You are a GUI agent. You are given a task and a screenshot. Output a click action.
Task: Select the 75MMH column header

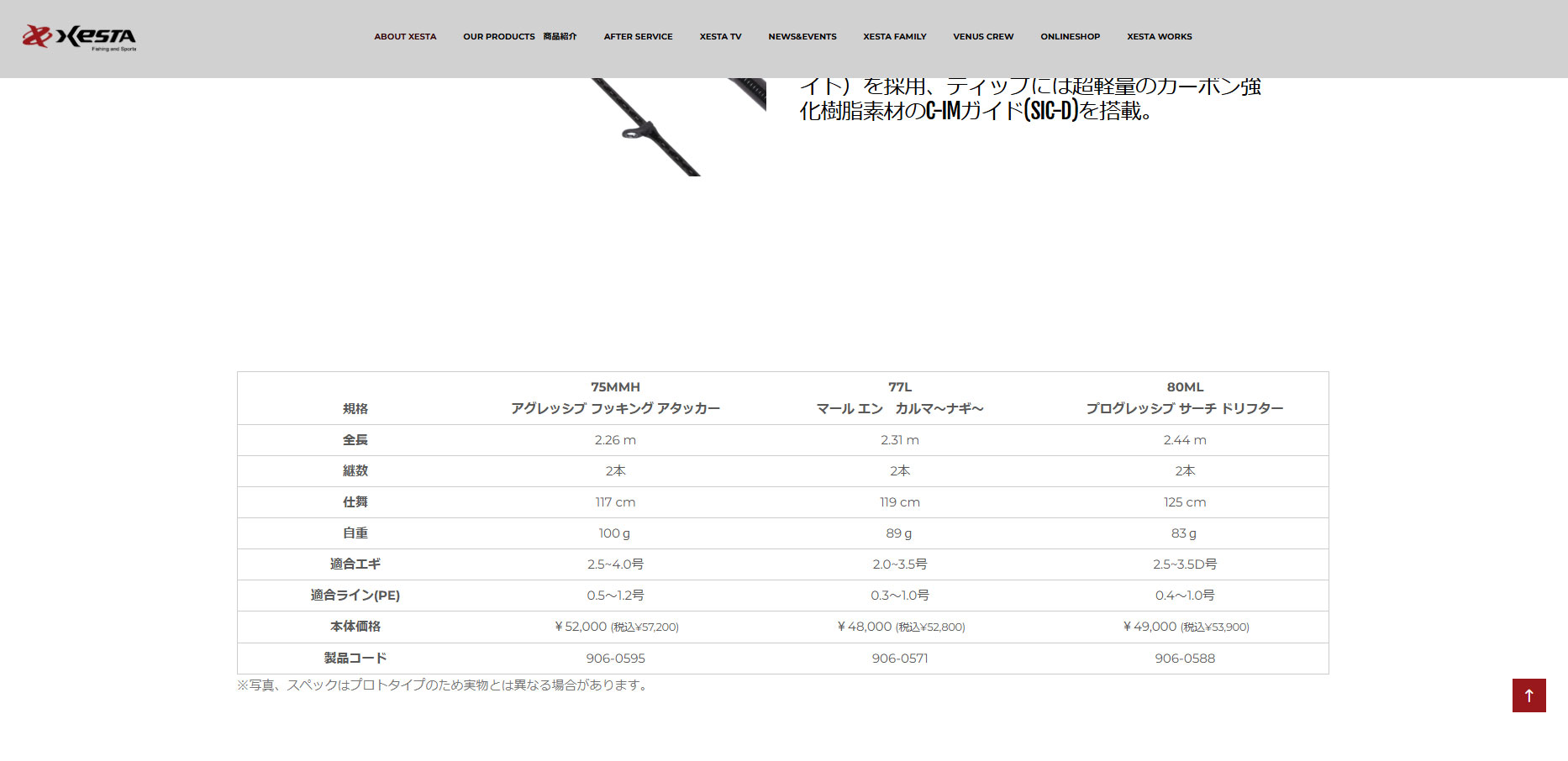pos(615,387)
